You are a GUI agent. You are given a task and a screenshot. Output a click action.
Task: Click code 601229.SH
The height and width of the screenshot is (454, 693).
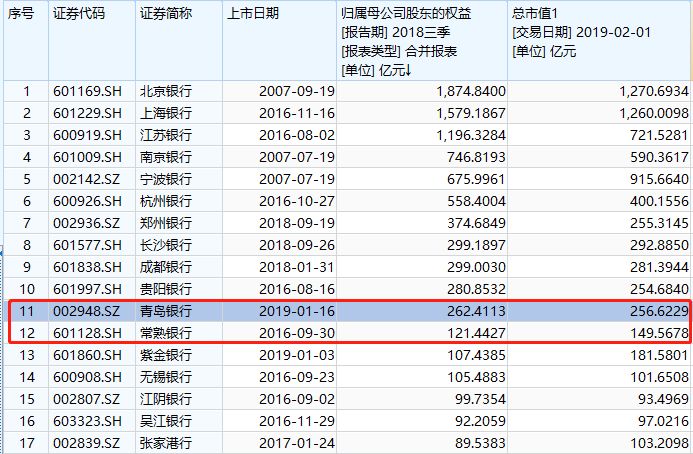click(87, 113)
